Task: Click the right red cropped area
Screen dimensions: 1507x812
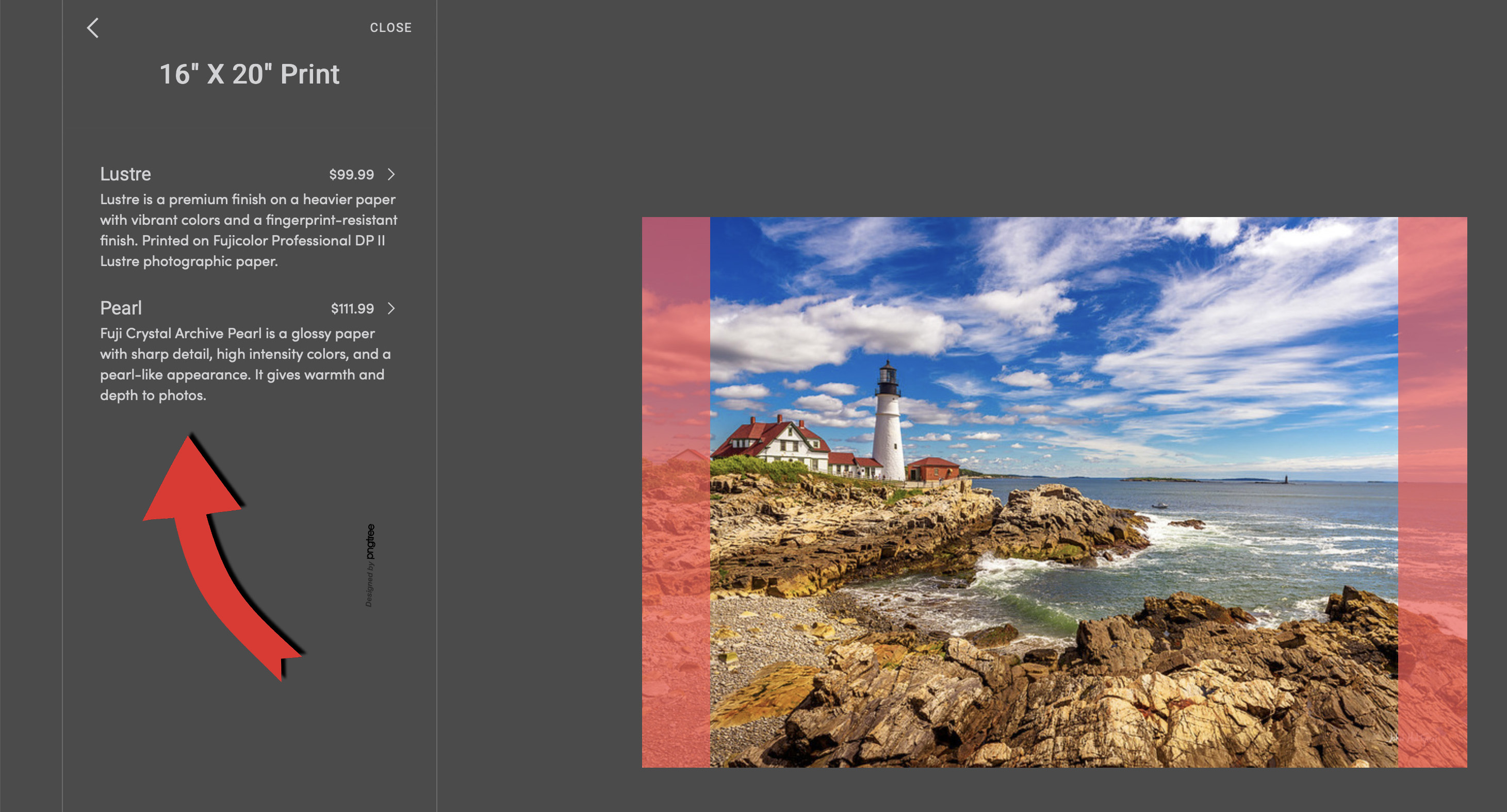Action: tap(1432, 492)
